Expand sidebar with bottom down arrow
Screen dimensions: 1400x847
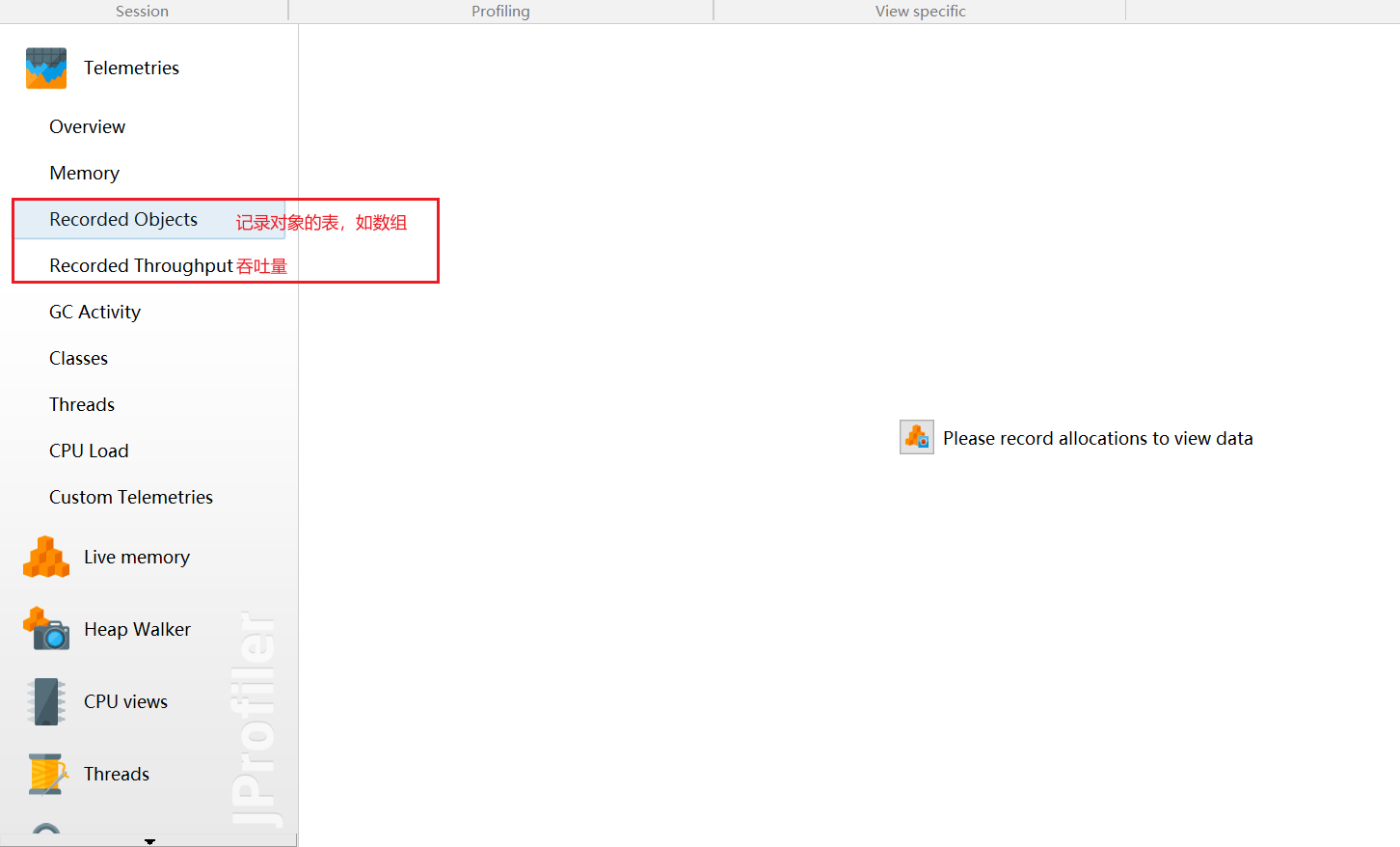coord(149,841)
